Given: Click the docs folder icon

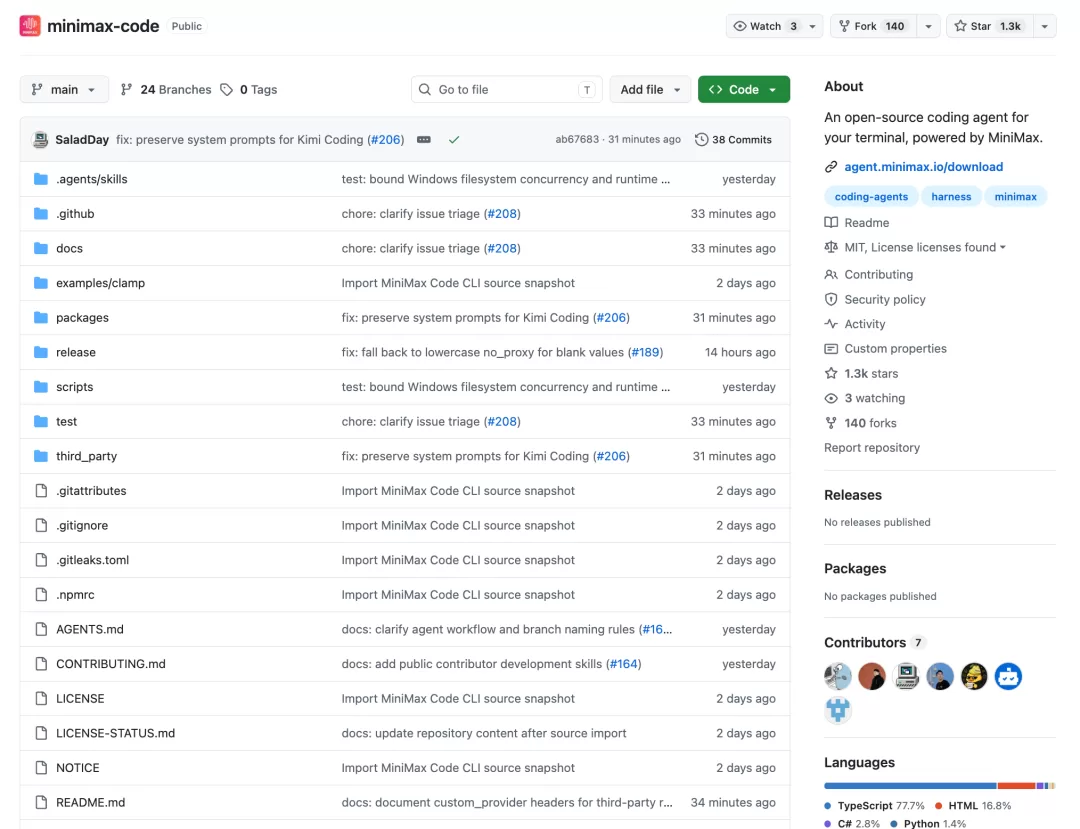Looking at the screenshot, I should (41, 248).
